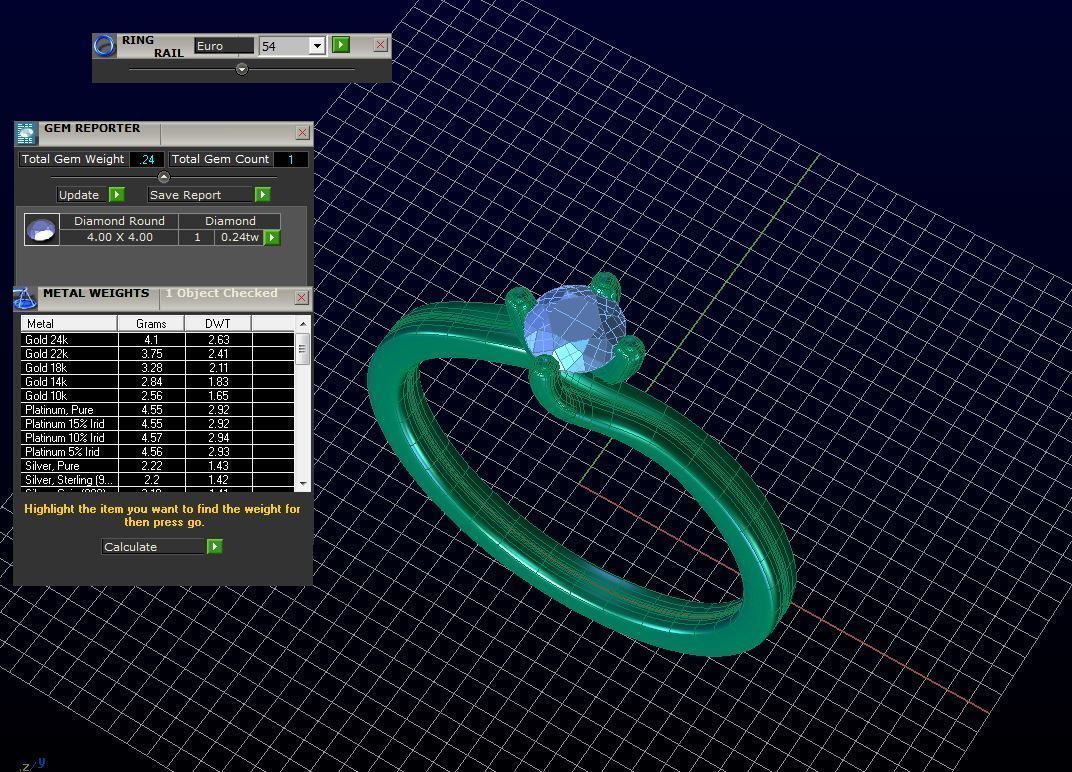Screen dimensions: 1072x772
Task: Select the Gold 10k row
Action: point(158,396)
